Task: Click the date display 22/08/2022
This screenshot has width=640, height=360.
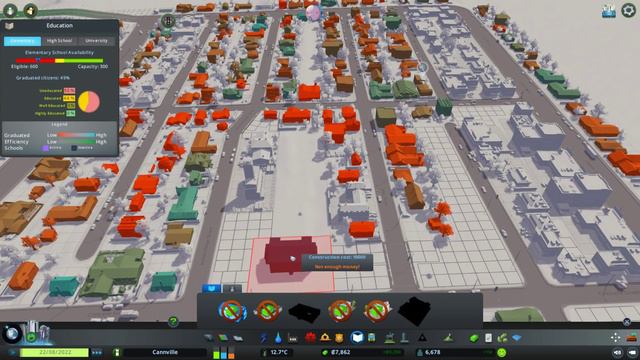Action: (54, 352)
